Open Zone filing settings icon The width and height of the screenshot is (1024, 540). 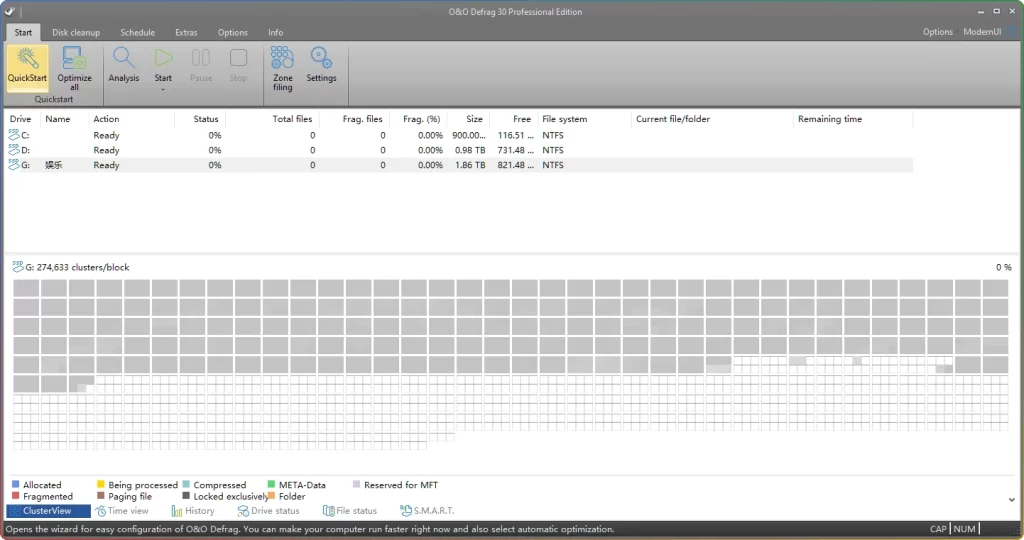click(x=282, y=57)
